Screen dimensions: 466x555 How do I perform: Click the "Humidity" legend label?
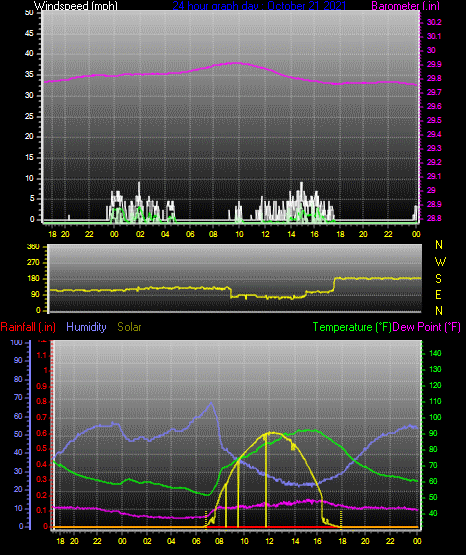[86, 327]
